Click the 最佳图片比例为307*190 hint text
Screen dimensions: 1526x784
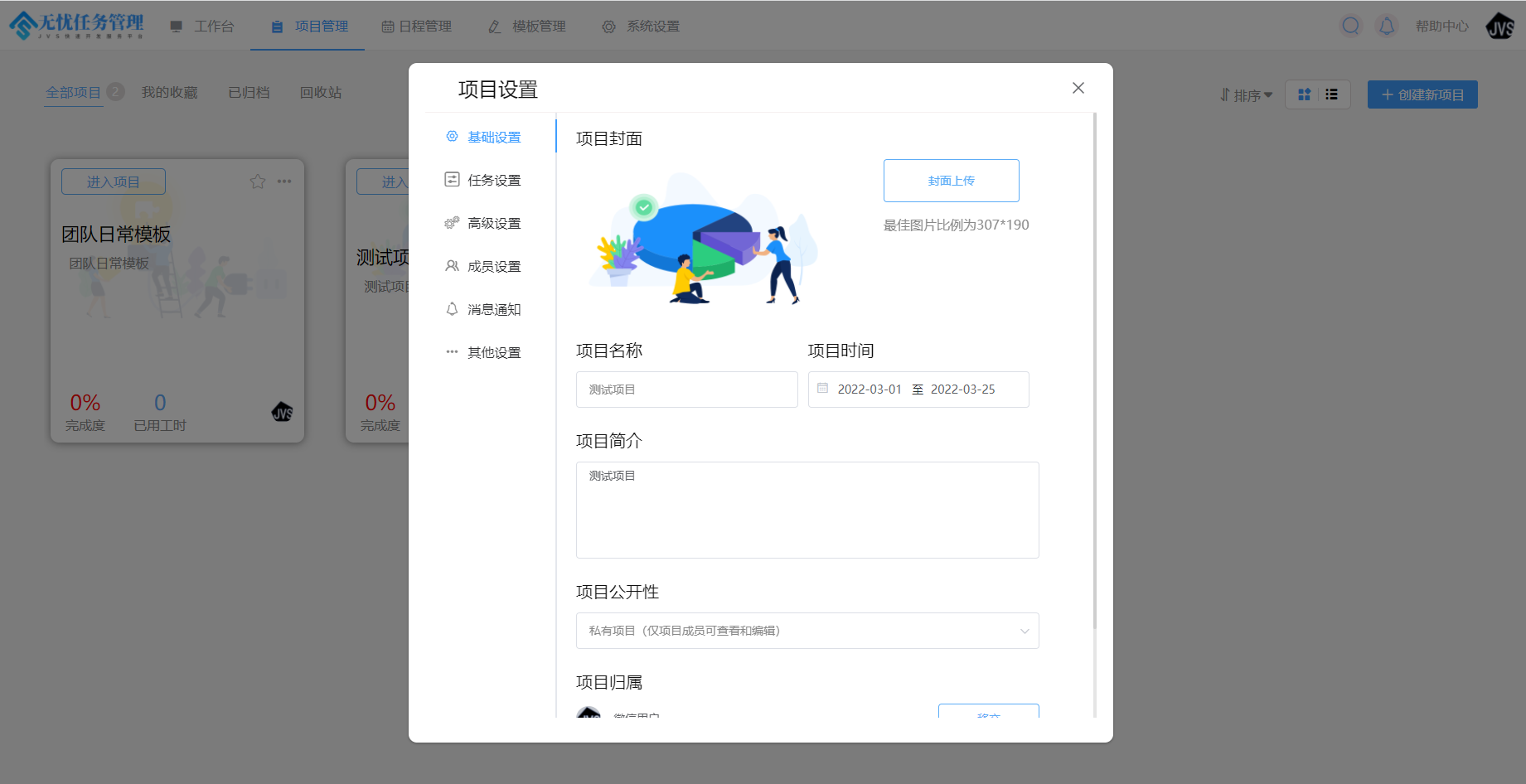point(957,225)
